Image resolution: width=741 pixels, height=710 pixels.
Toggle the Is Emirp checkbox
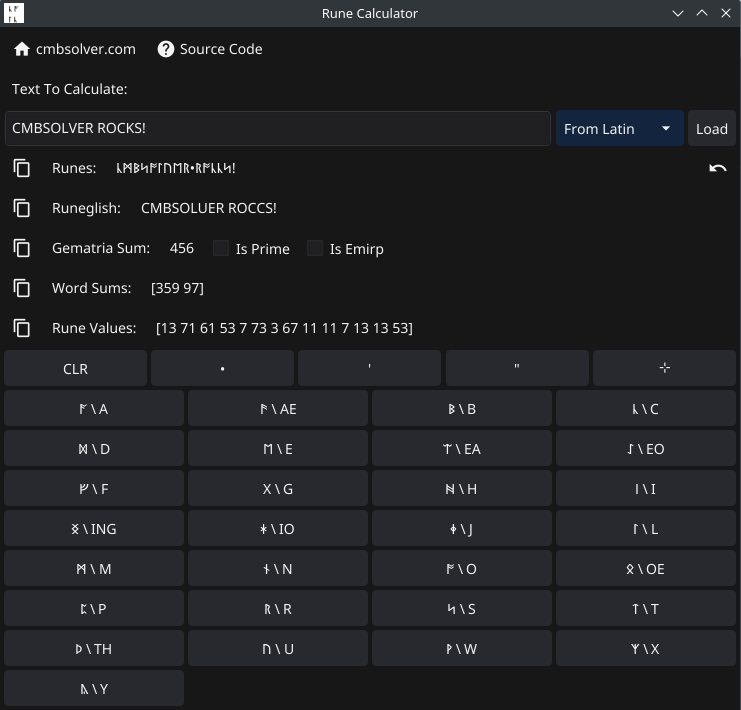315,248
